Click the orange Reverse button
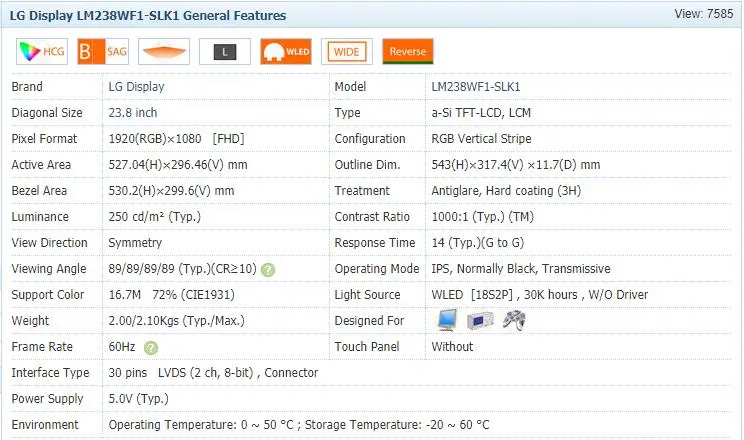Screen dimensions: 744x440 click(408, 51)
